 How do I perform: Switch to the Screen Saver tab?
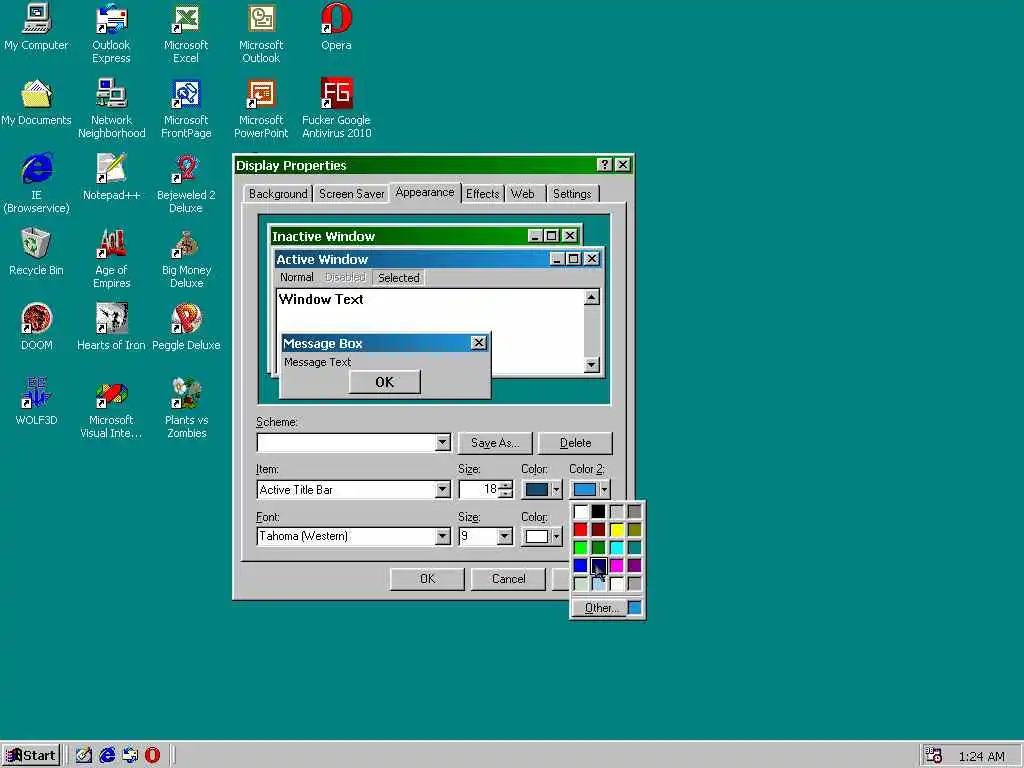tap(351, 194)
